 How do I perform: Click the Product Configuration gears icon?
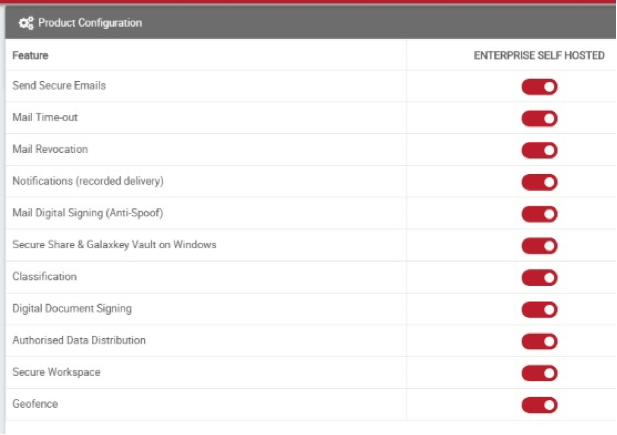tap(26, 23)
